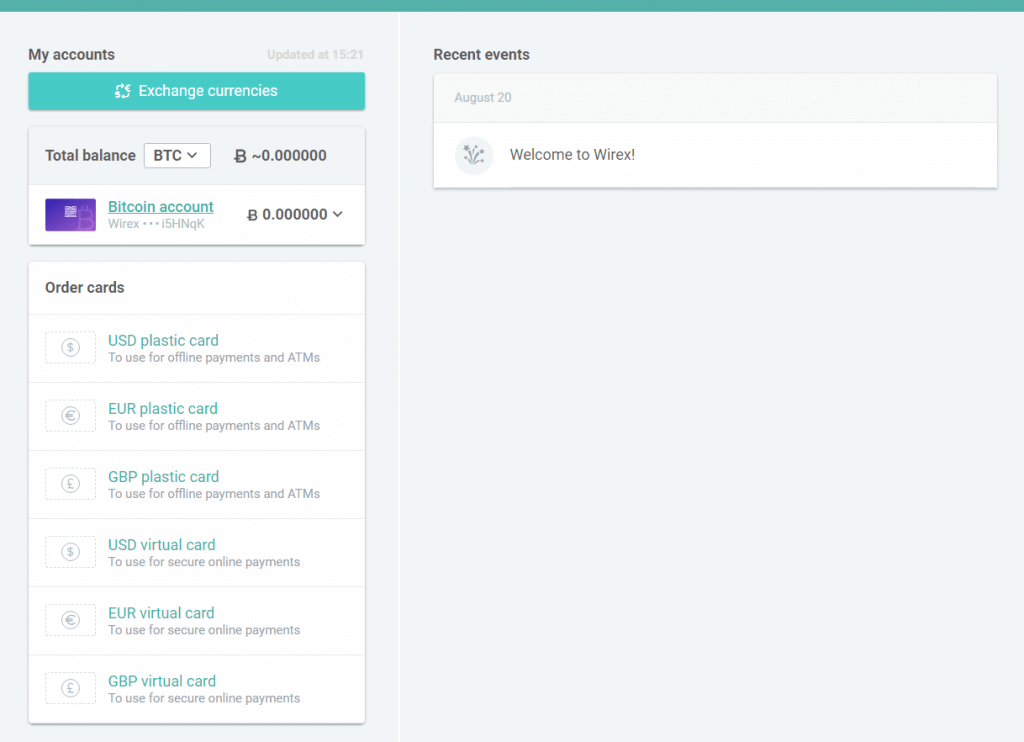Open the Bitcoin account link
Screen dimensions: 1024x742
(161, 206)
